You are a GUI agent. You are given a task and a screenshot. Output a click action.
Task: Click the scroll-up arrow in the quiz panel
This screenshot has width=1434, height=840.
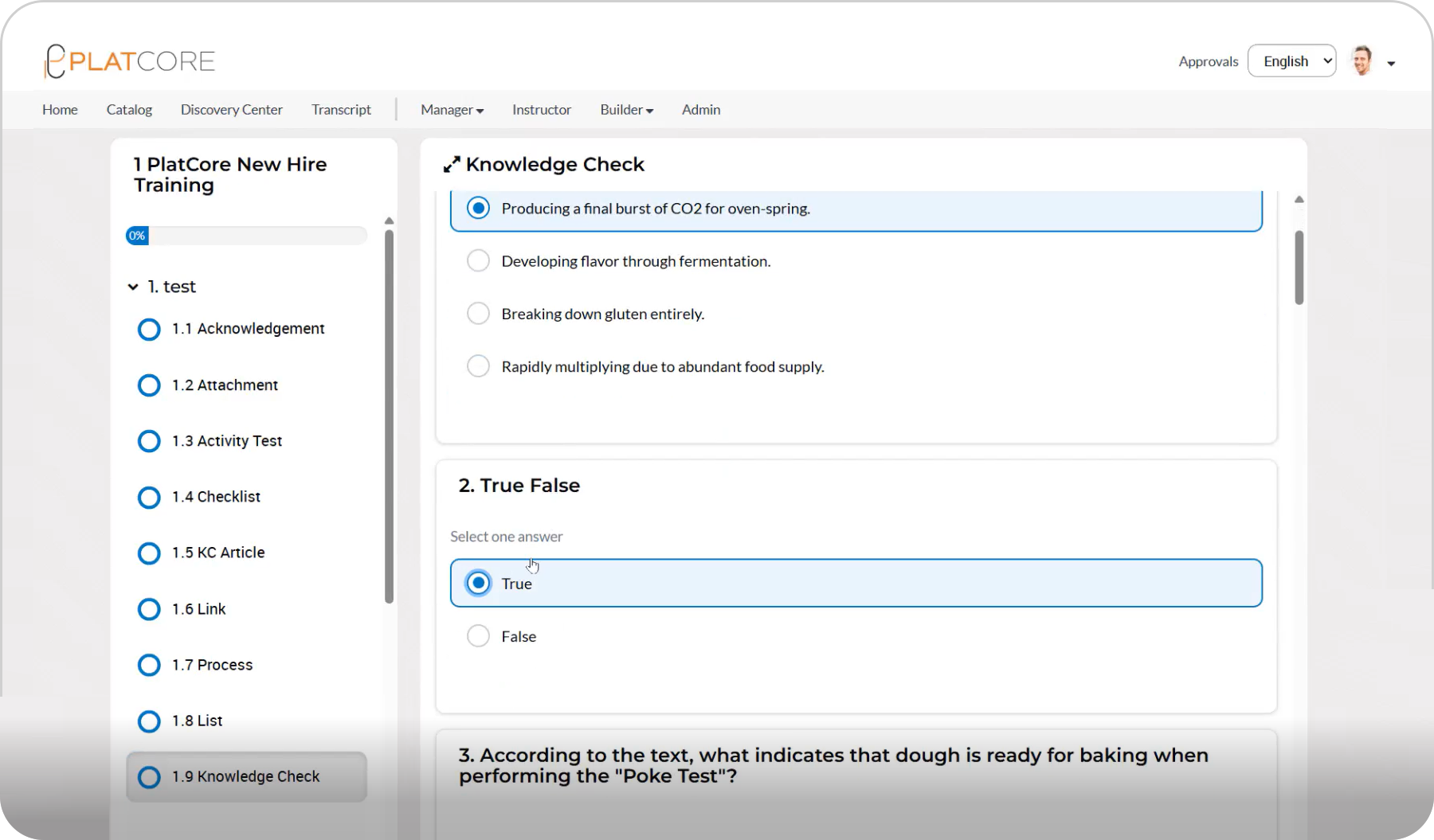(1299, 200)
